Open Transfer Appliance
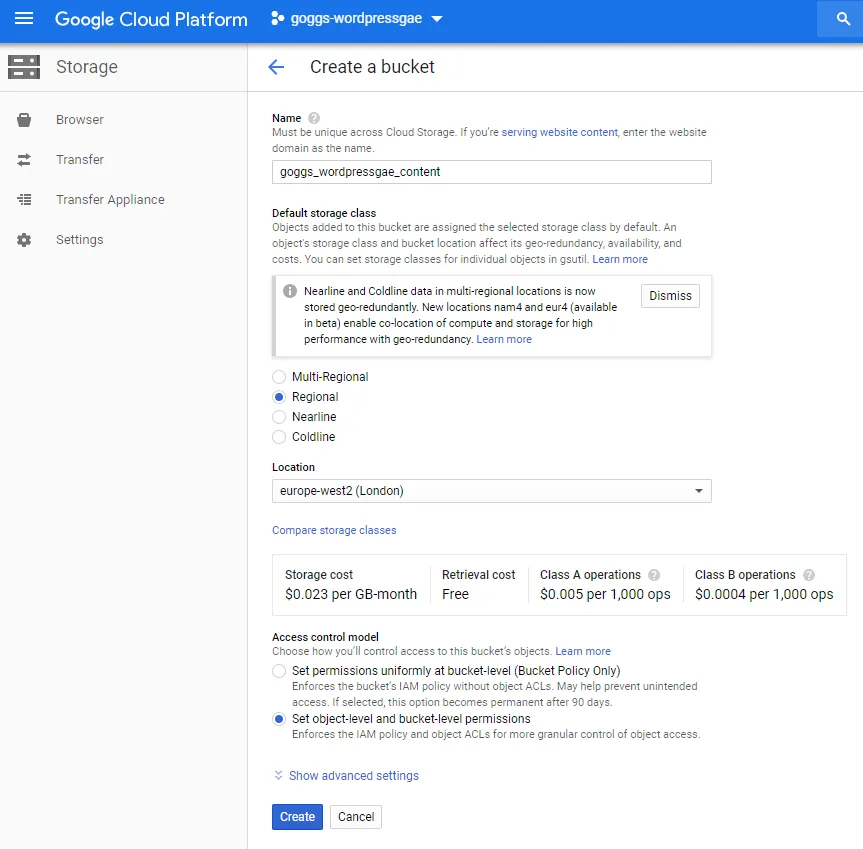Image resolution: width=863 pixels, height=849 pixels. tap(109, 199)
